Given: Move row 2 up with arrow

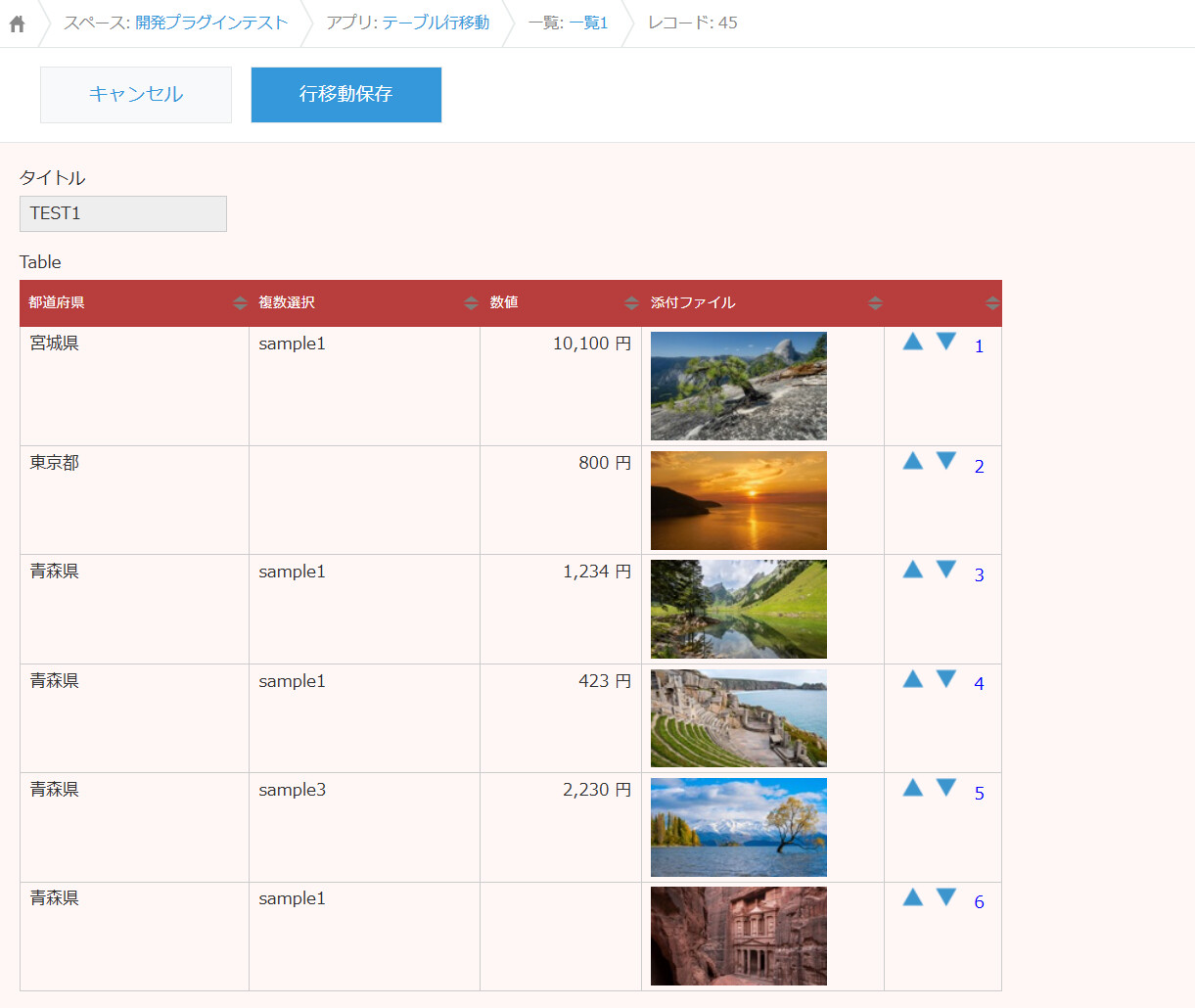Looking at the screenshot, I should (x=912, y=461).
